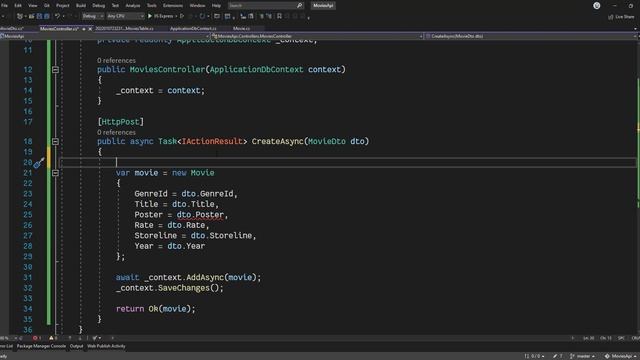Pin the MoviesController.cs tab
This screenshot has width=640, height=360.
[84, 29]
